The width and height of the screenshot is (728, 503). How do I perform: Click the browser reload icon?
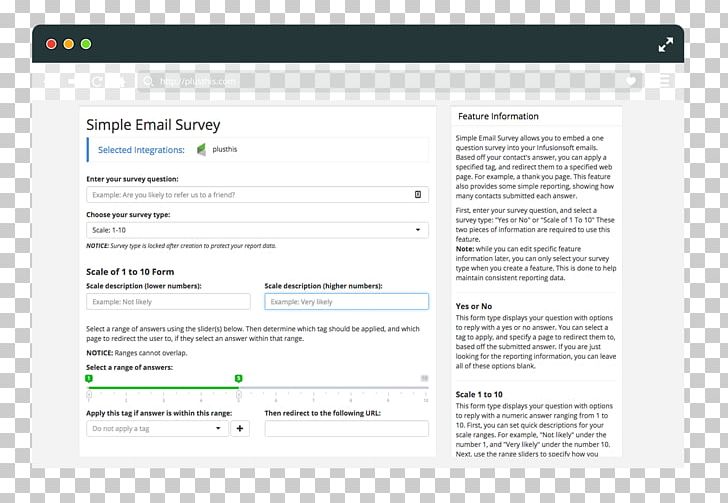tap(97, 81)
